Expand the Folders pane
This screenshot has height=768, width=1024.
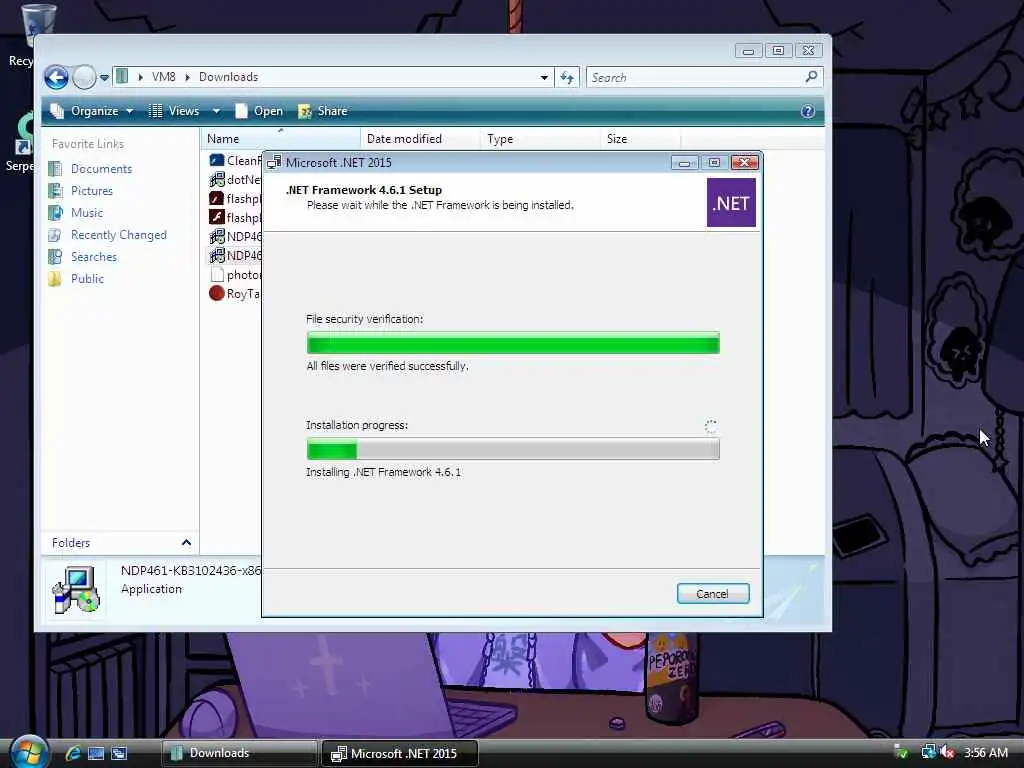coord(186,543)
